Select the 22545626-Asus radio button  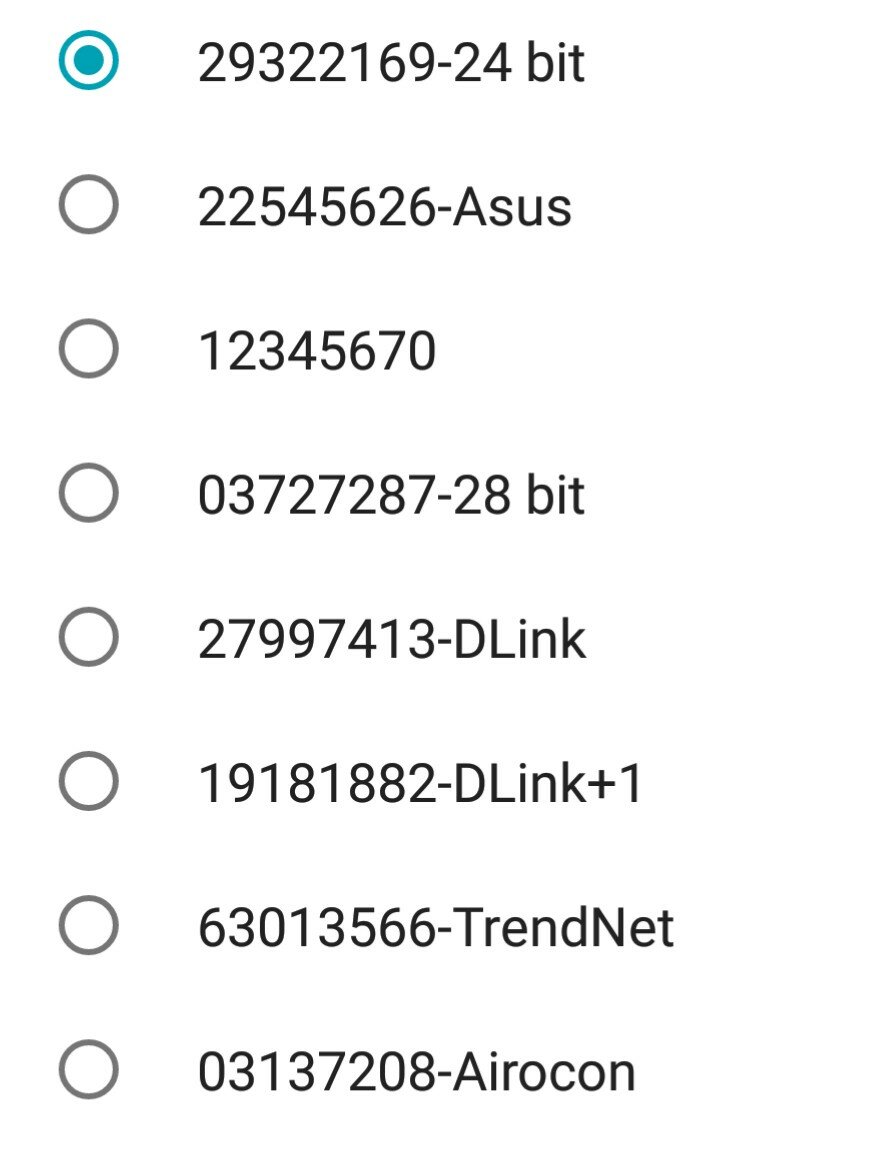click(x=89, y=207)
